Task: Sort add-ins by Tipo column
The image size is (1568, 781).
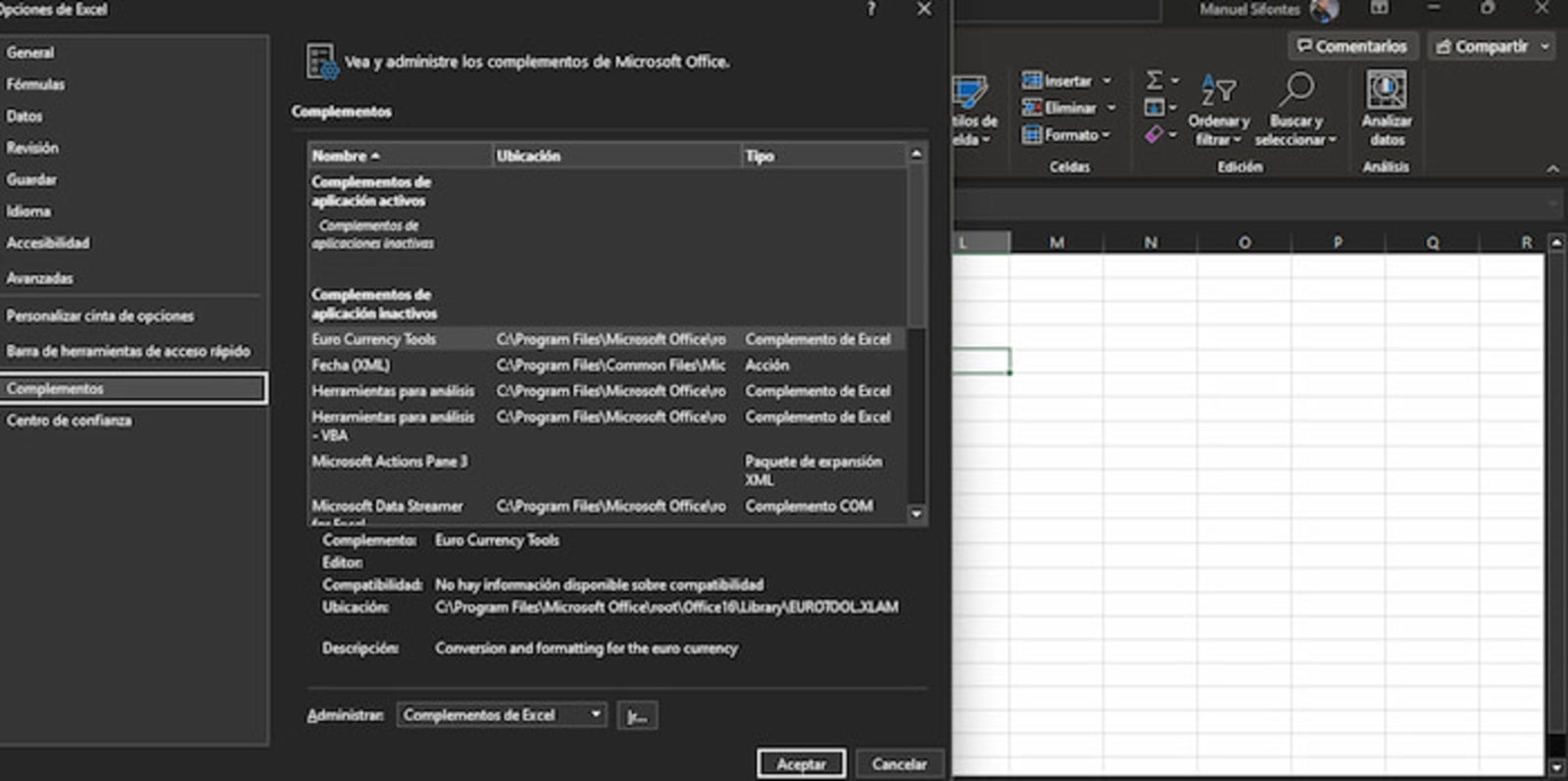Action: click(x=823, y=156)
